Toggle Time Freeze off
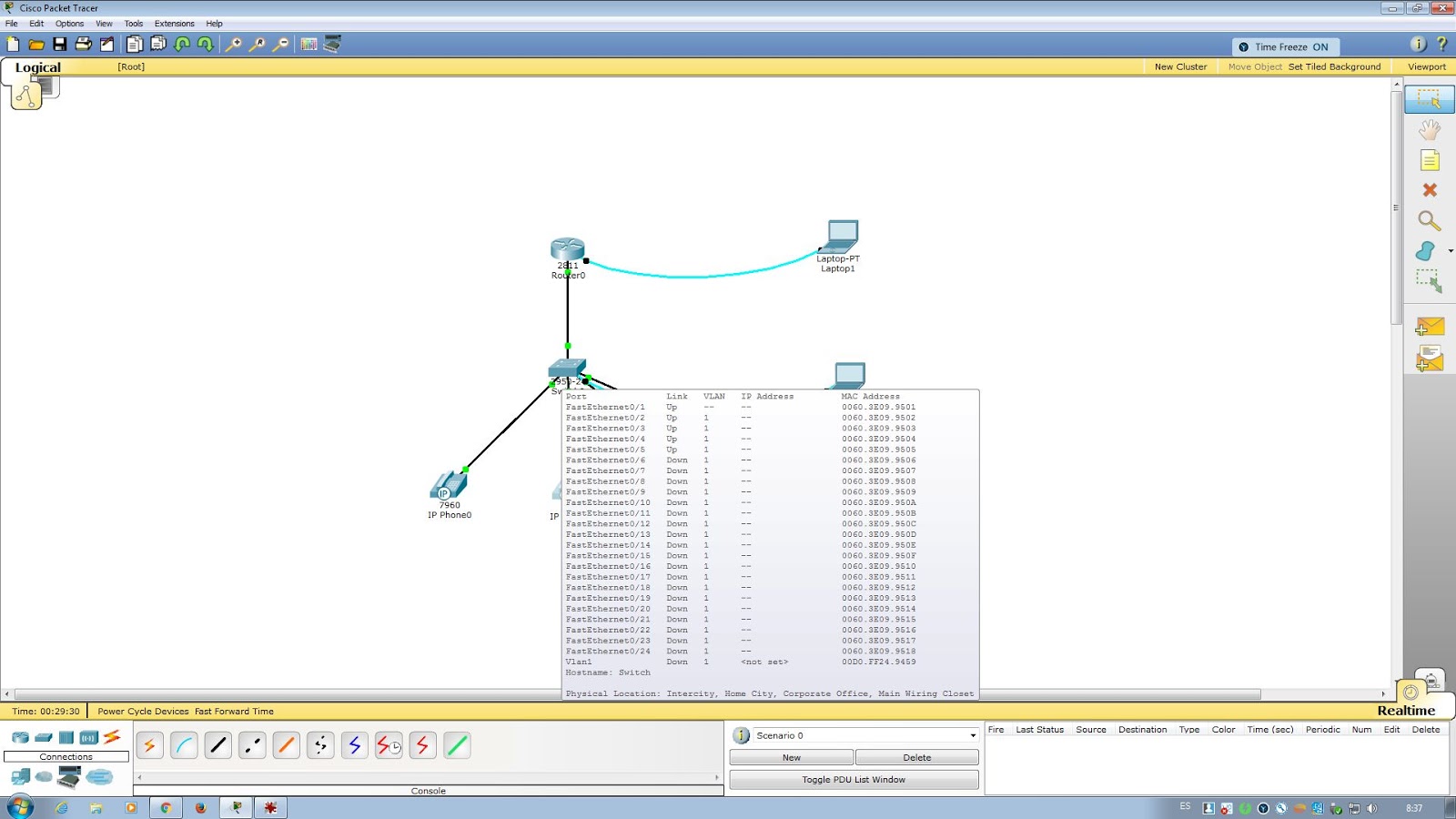This screenshot has height=819, width=1456. [x=1285, y=45]
